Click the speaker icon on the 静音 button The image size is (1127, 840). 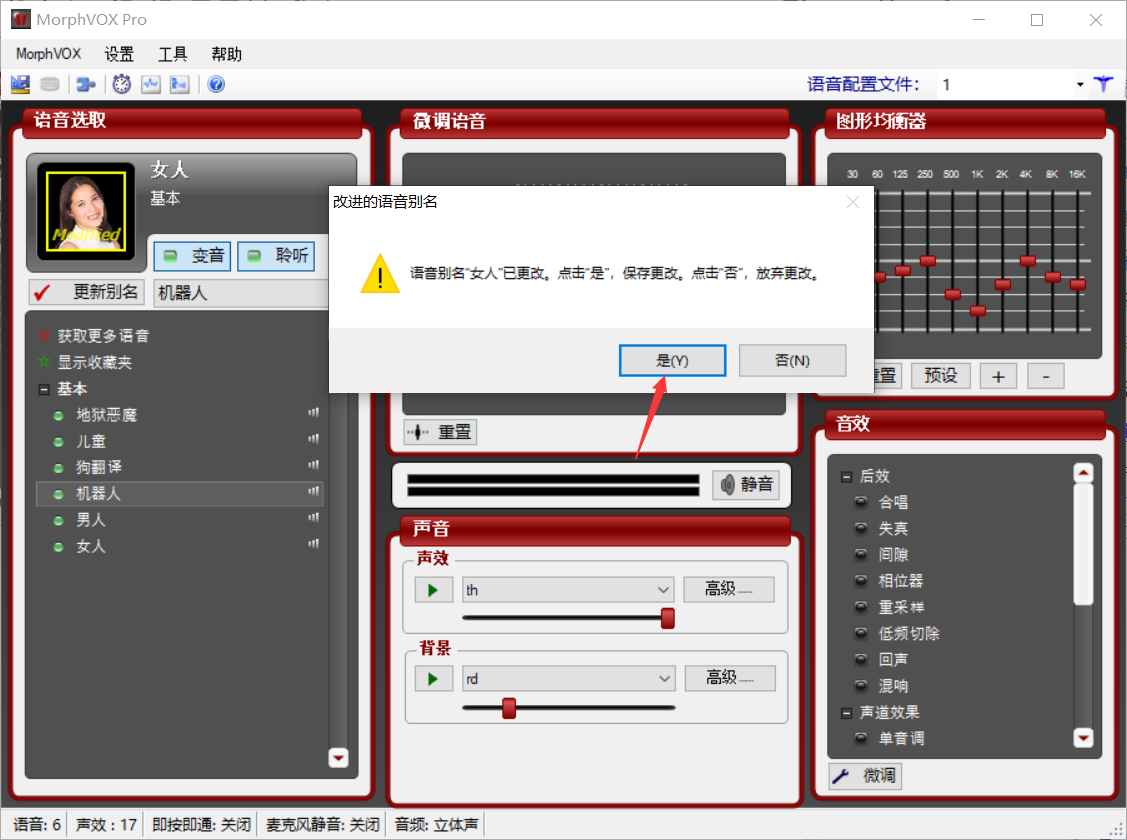(x=727, y=485)
